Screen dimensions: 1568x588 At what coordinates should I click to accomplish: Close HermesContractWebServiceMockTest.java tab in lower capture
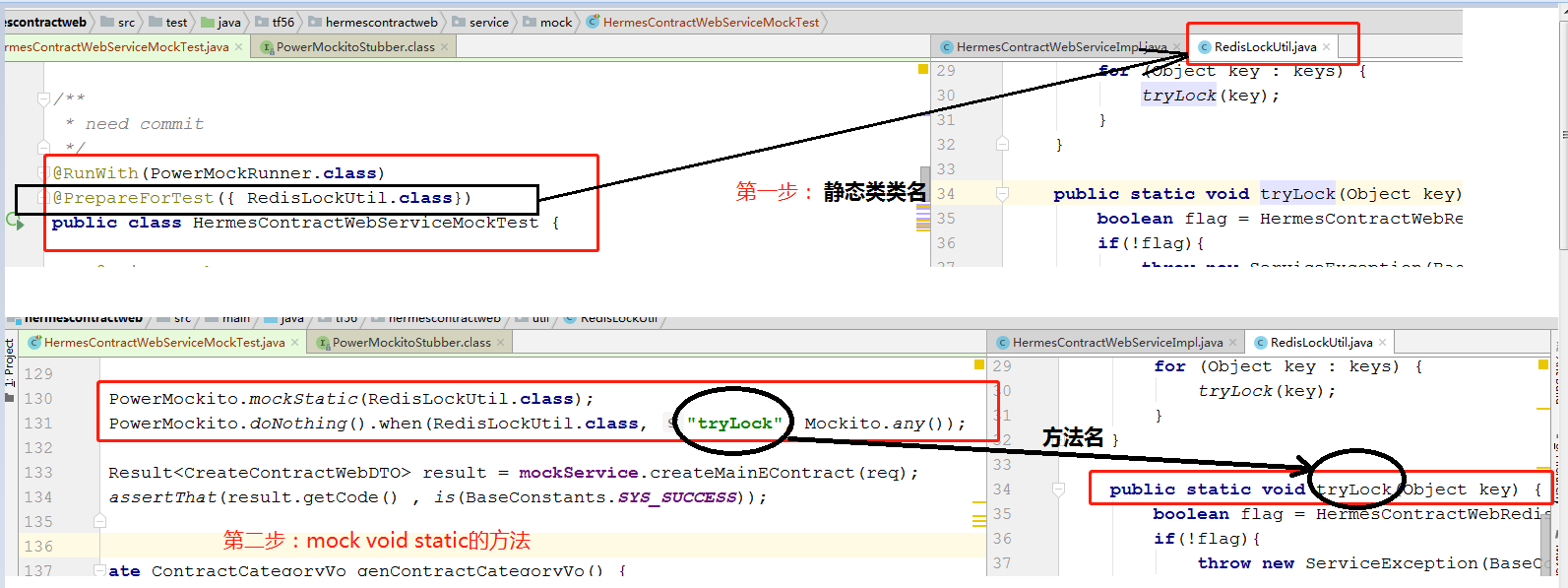pyautogui.click(x=294, y=342)
